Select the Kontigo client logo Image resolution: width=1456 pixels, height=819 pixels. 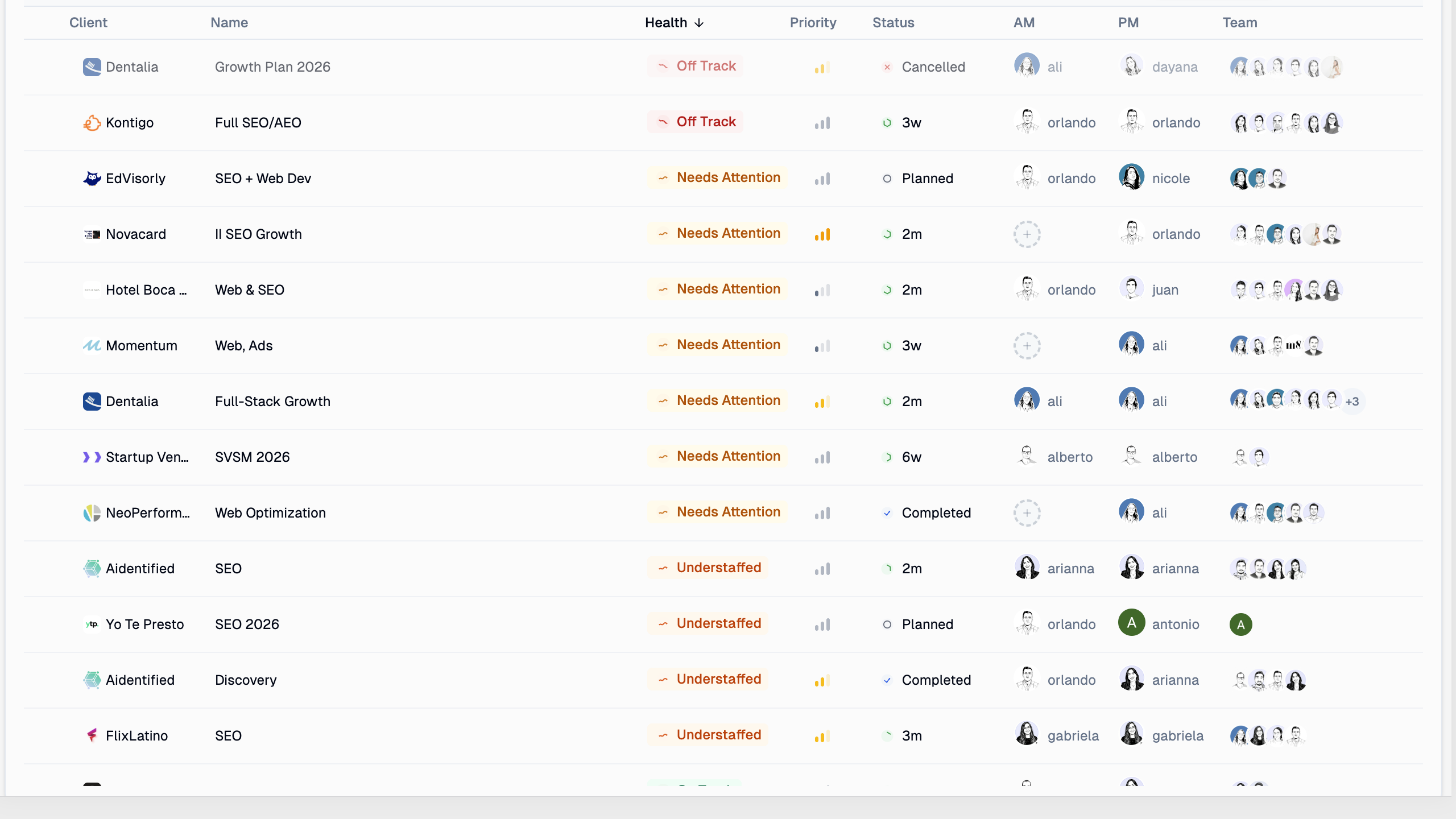pyautogui.click(x=91, y=122)
